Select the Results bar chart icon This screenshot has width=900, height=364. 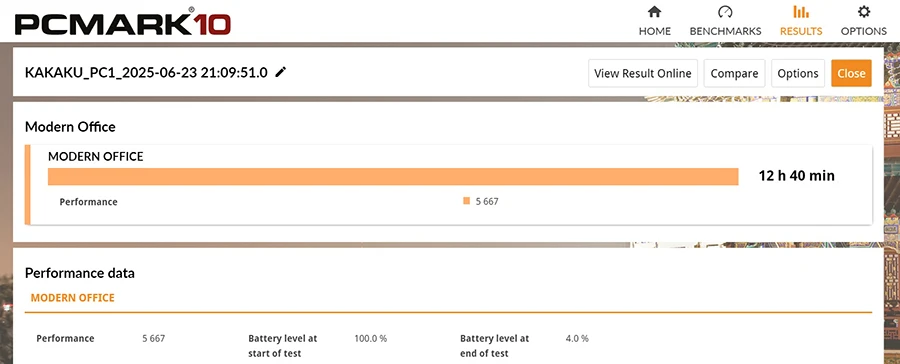click(801, 11)
